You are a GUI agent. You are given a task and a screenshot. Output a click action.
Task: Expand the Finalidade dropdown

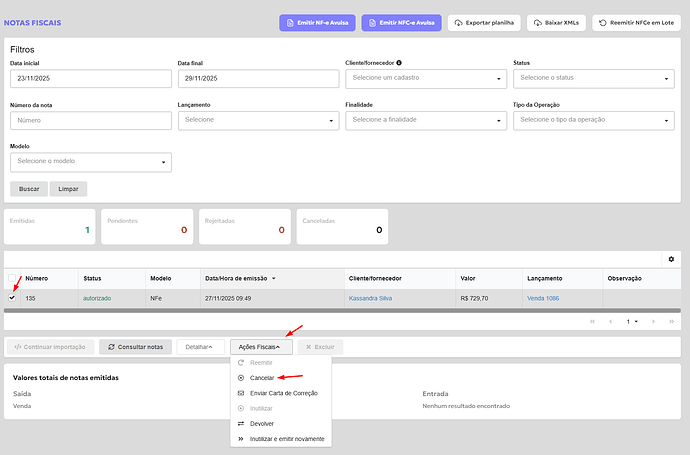point(425,120)
